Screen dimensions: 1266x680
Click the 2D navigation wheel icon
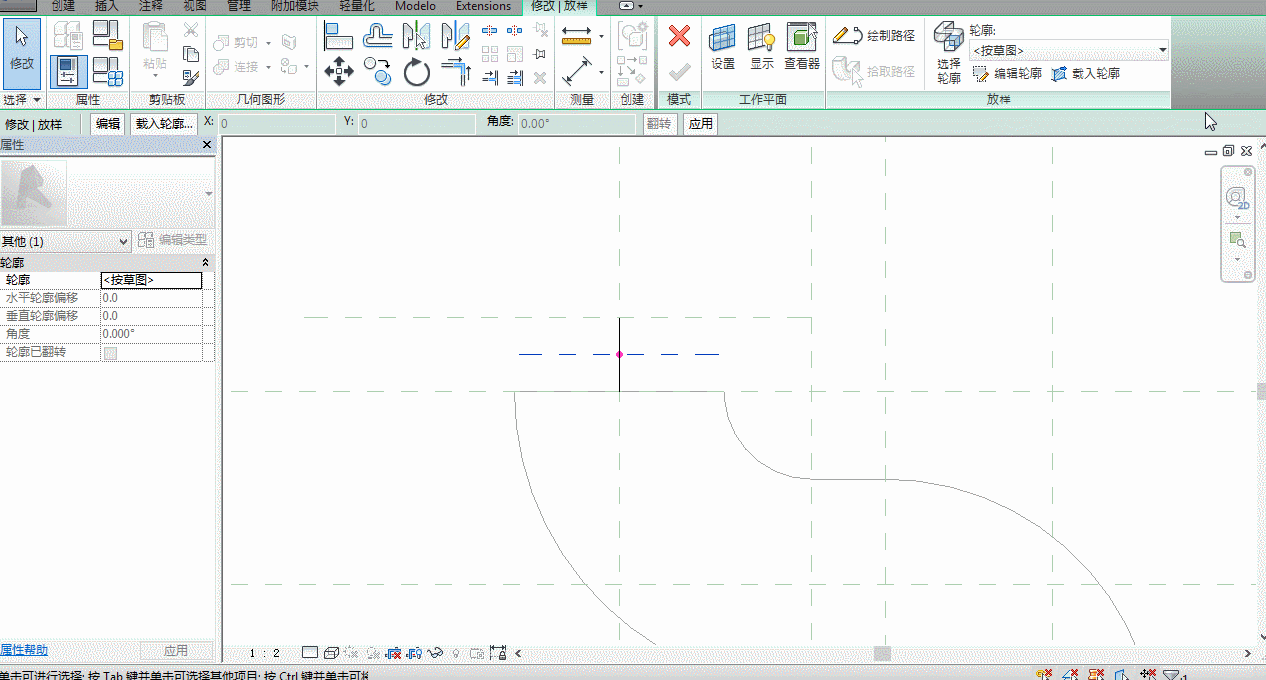pos(1237,197)
